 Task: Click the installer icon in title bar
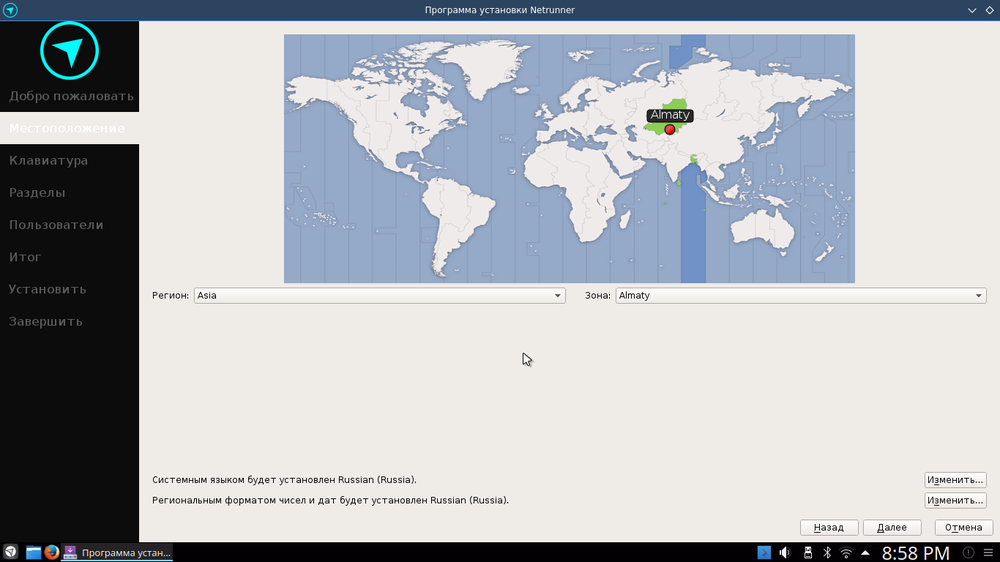click(10, 10)
